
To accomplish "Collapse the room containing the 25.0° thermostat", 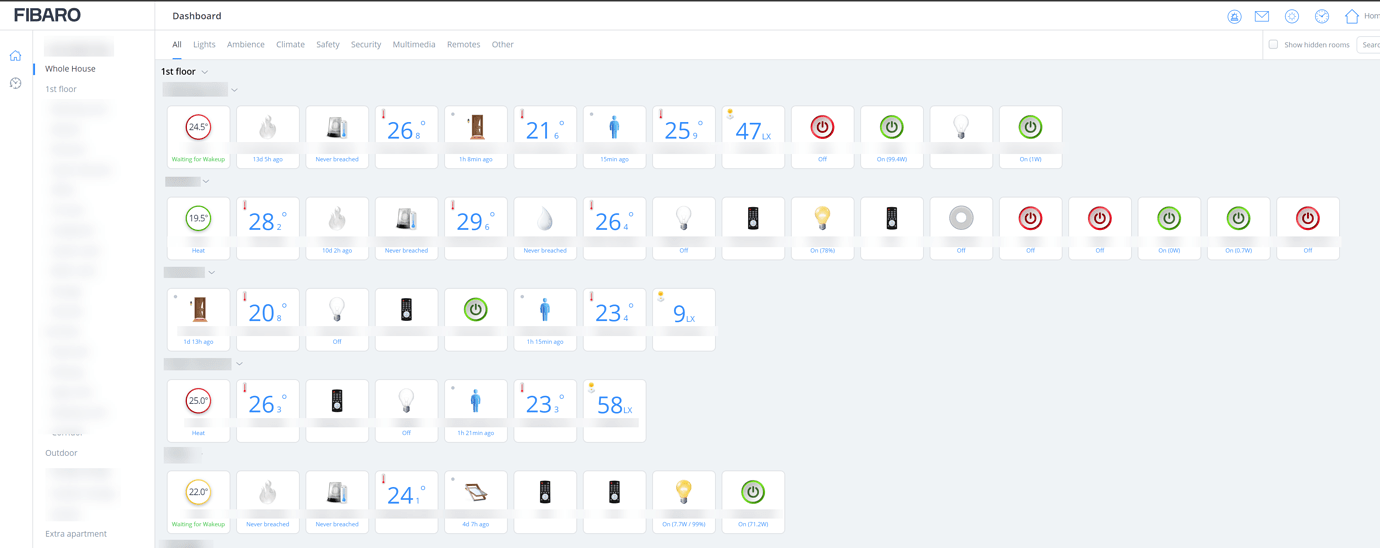I will coord(239,364).
